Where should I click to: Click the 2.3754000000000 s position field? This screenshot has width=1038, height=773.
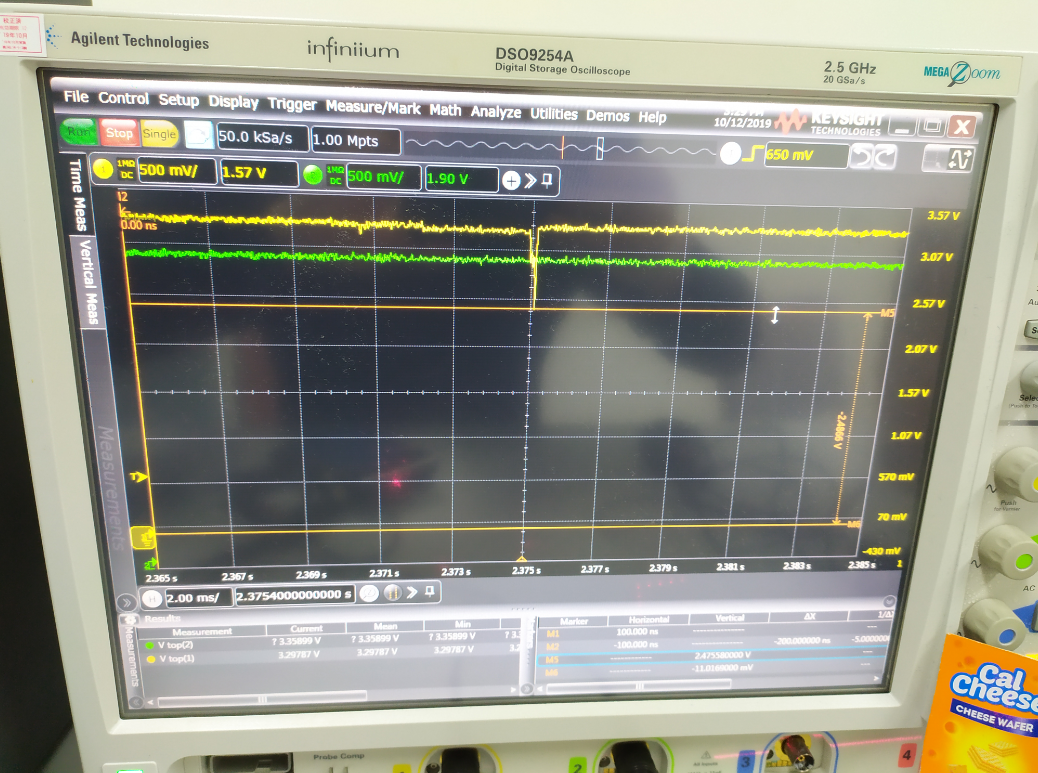coord(295,595)
